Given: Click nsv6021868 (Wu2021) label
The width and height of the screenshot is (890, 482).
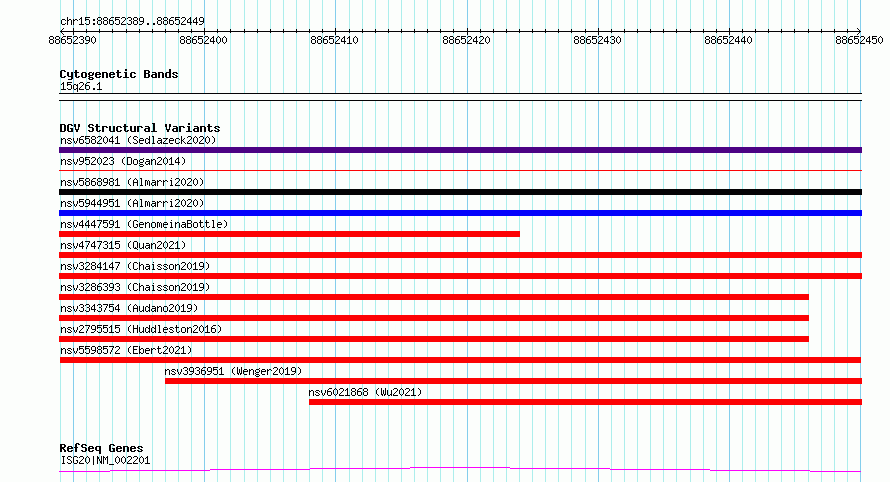Looking at the screenshot, I should point(366,392).
